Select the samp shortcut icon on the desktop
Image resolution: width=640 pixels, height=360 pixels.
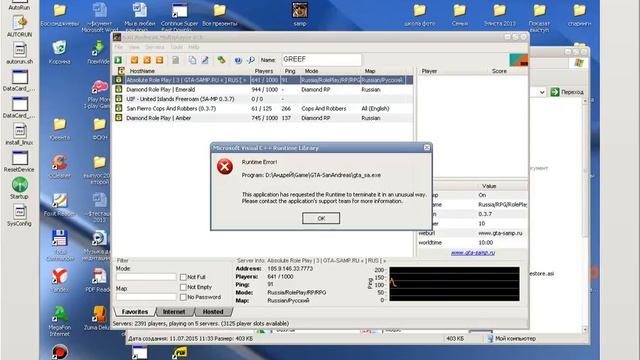point(300,14)
